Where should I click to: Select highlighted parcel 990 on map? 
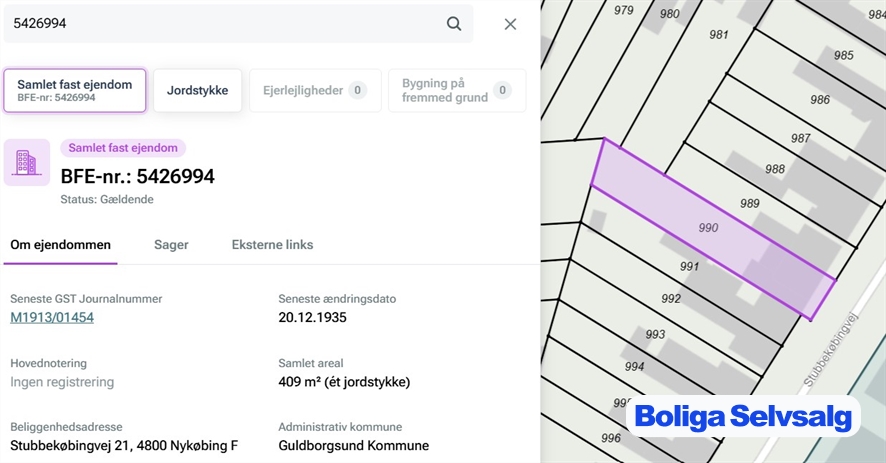pyautogui.click(x=708, y=228)
